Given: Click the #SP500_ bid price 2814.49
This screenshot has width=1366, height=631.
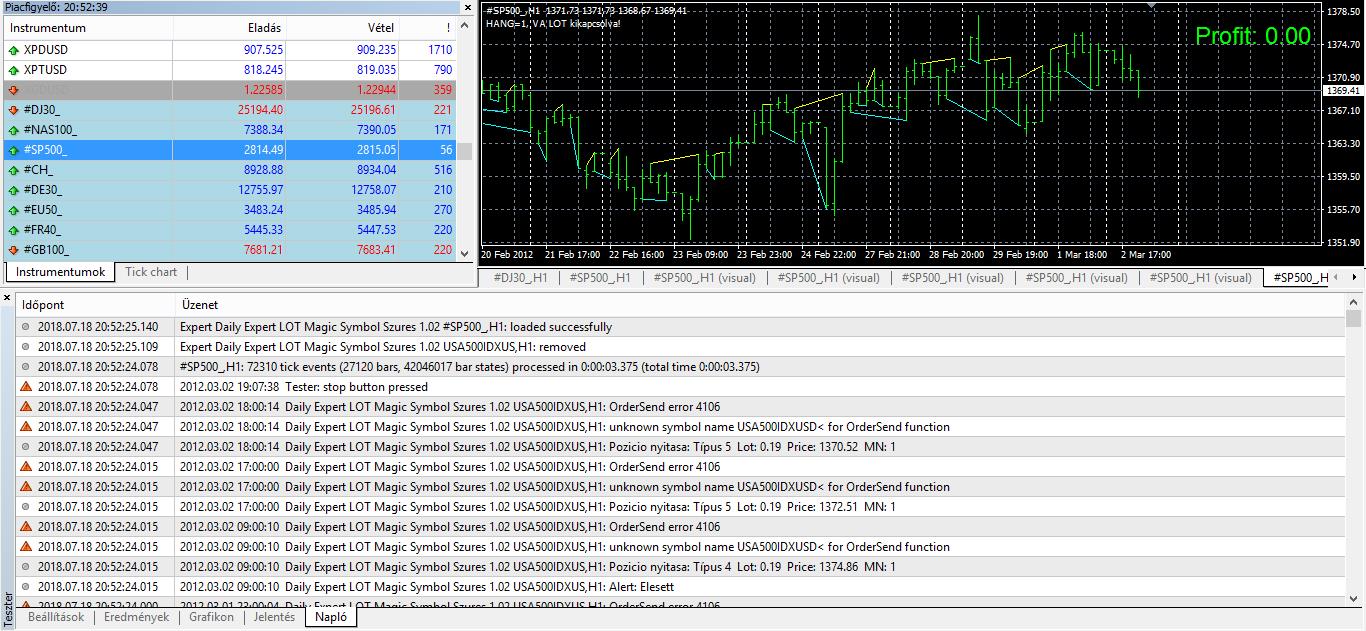Looking at the screenshot, I should pyautogui.click(x=263, y=150).
